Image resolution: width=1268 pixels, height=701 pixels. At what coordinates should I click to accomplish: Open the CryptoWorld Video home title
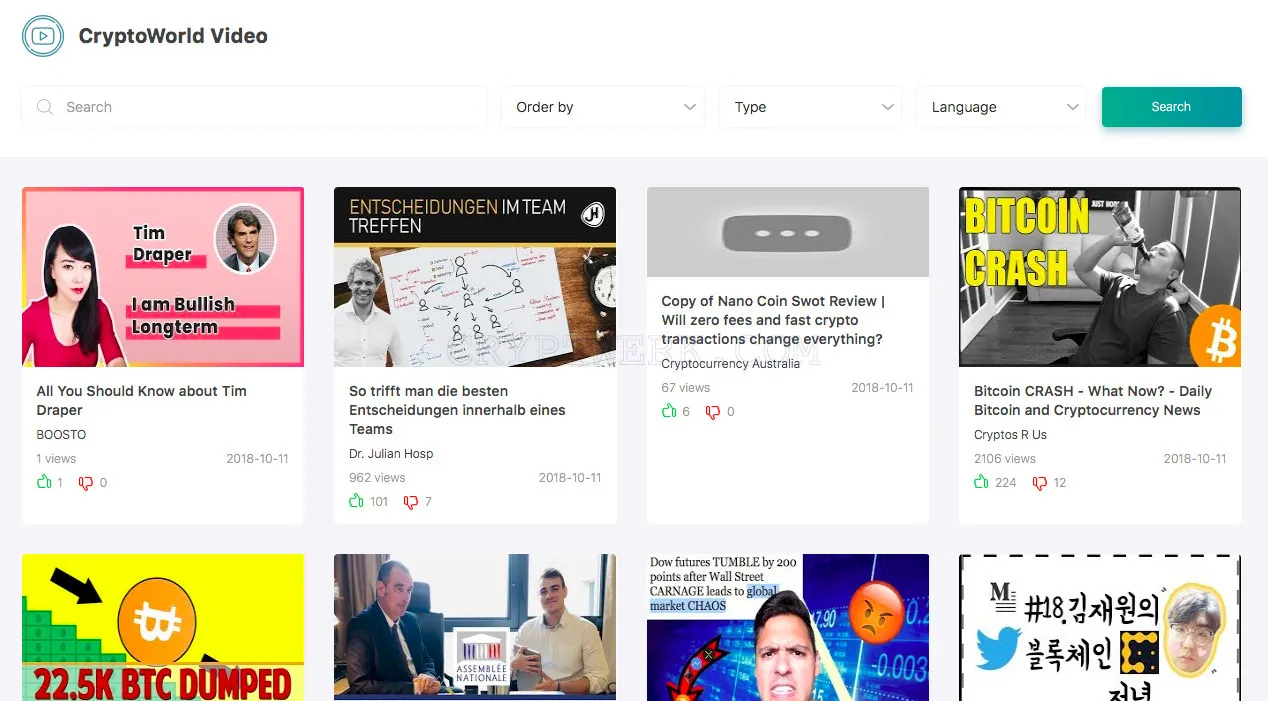pyautogui.click(x=173, y=36)
